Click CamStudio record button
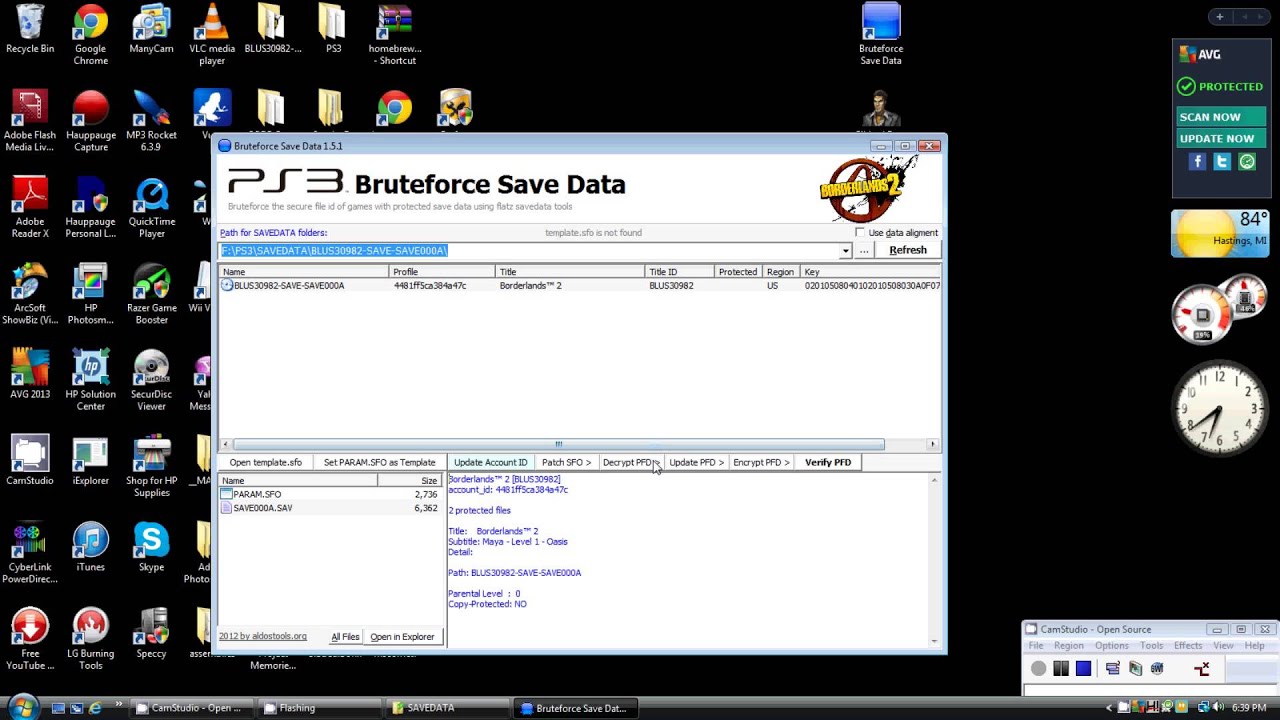Viewport: 1280px width, 720px height. (x=1039, y=668)
